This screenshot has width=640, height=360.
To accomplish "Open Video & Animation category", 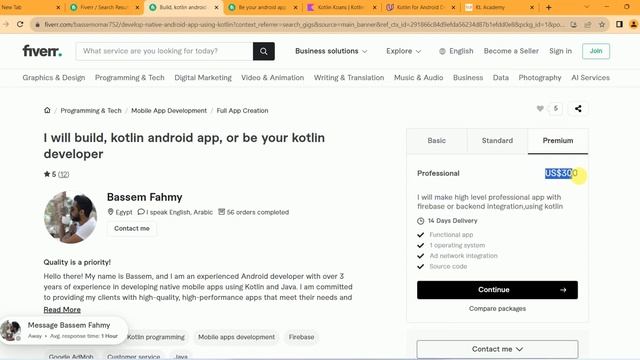I will pos(273,78).
